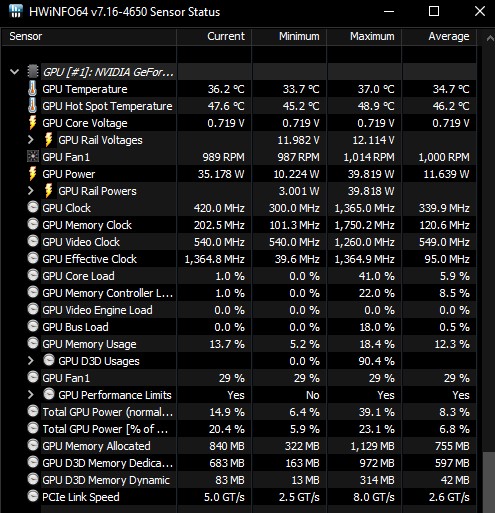
Task: Click the lightning bolt icon for GPU Core Voltage
Action: [32, 123]
